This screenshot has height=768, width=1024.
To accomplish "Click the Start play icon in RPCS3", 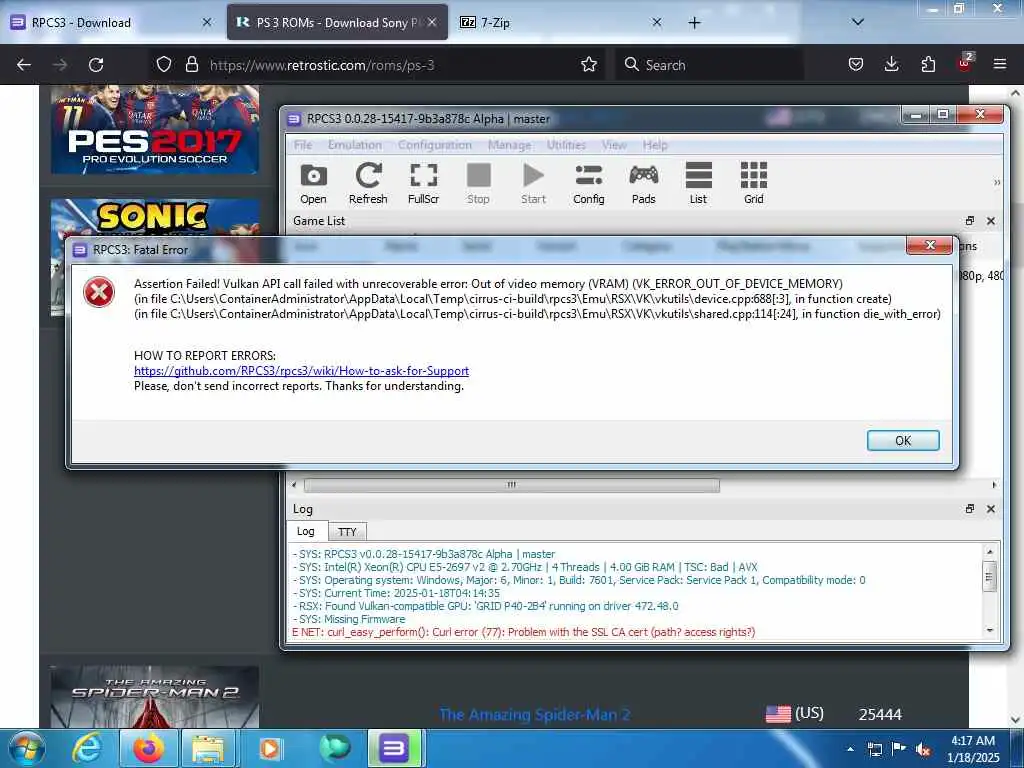I will coord(534,184).
